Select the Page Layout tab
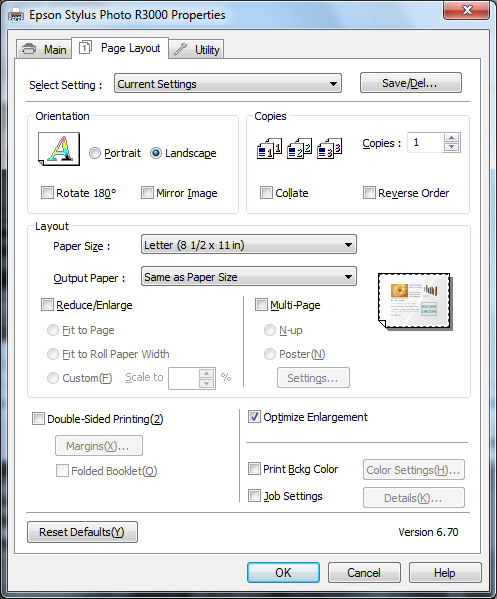 120,48
